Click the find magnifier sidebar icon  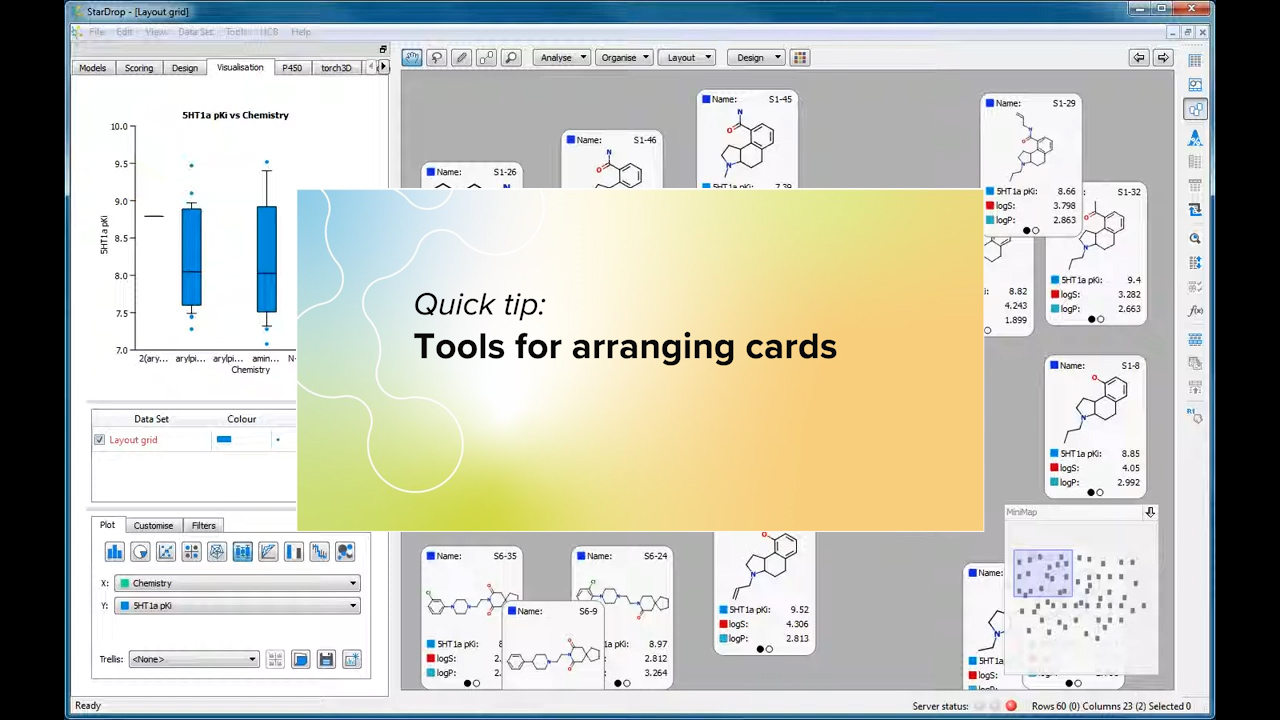(x=1195, y=238)
